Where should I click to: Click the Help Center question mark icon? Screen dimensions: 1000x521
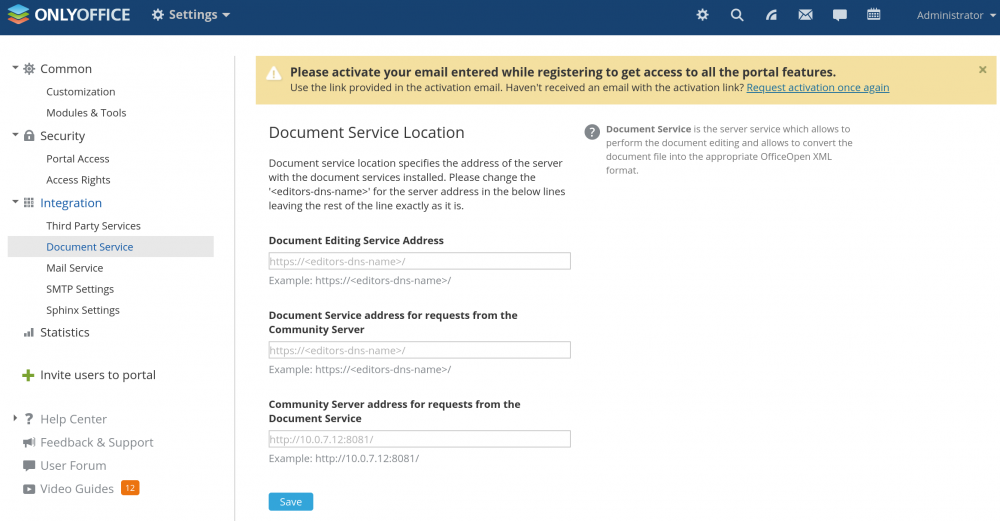click(29, 419)
